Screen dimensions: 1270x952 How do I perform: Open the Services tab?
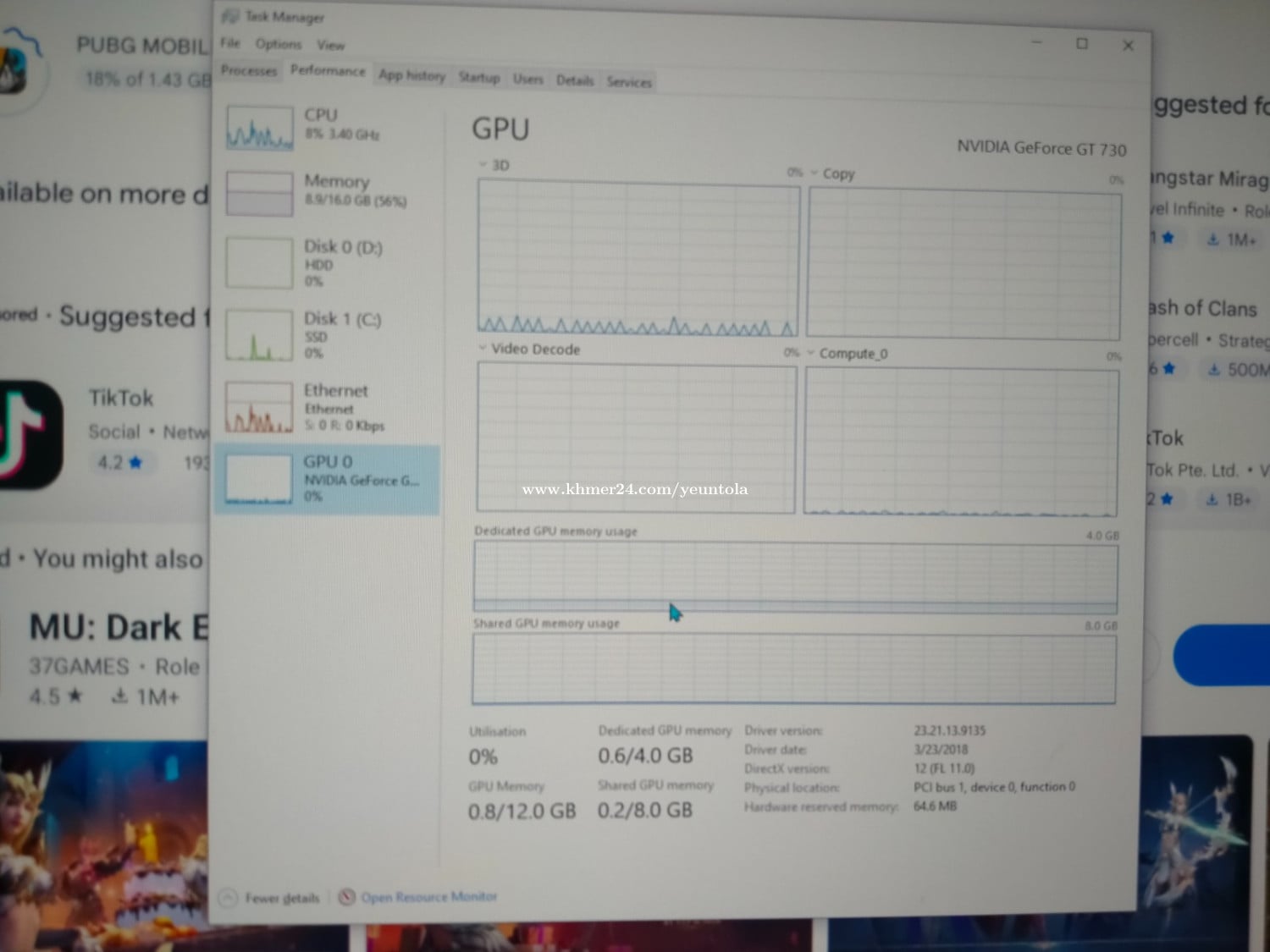[x=629, y=82]
